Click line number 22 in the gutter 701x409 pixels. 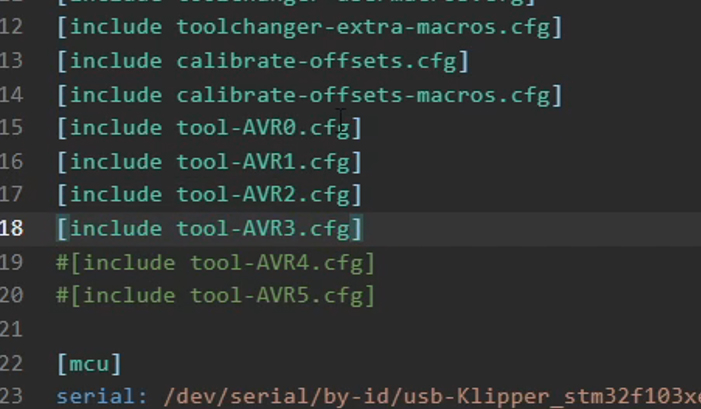click(12, 363)
